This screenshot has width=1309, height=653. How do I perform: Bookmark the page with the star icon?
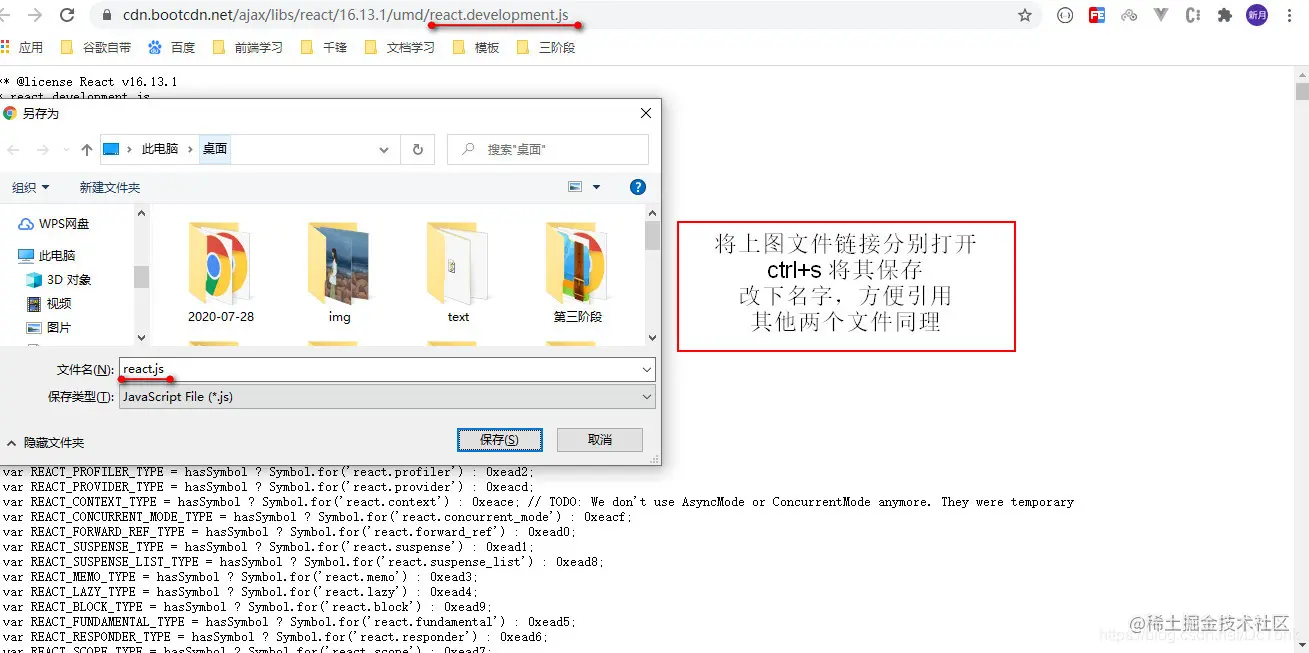(x=1026, y=15)
